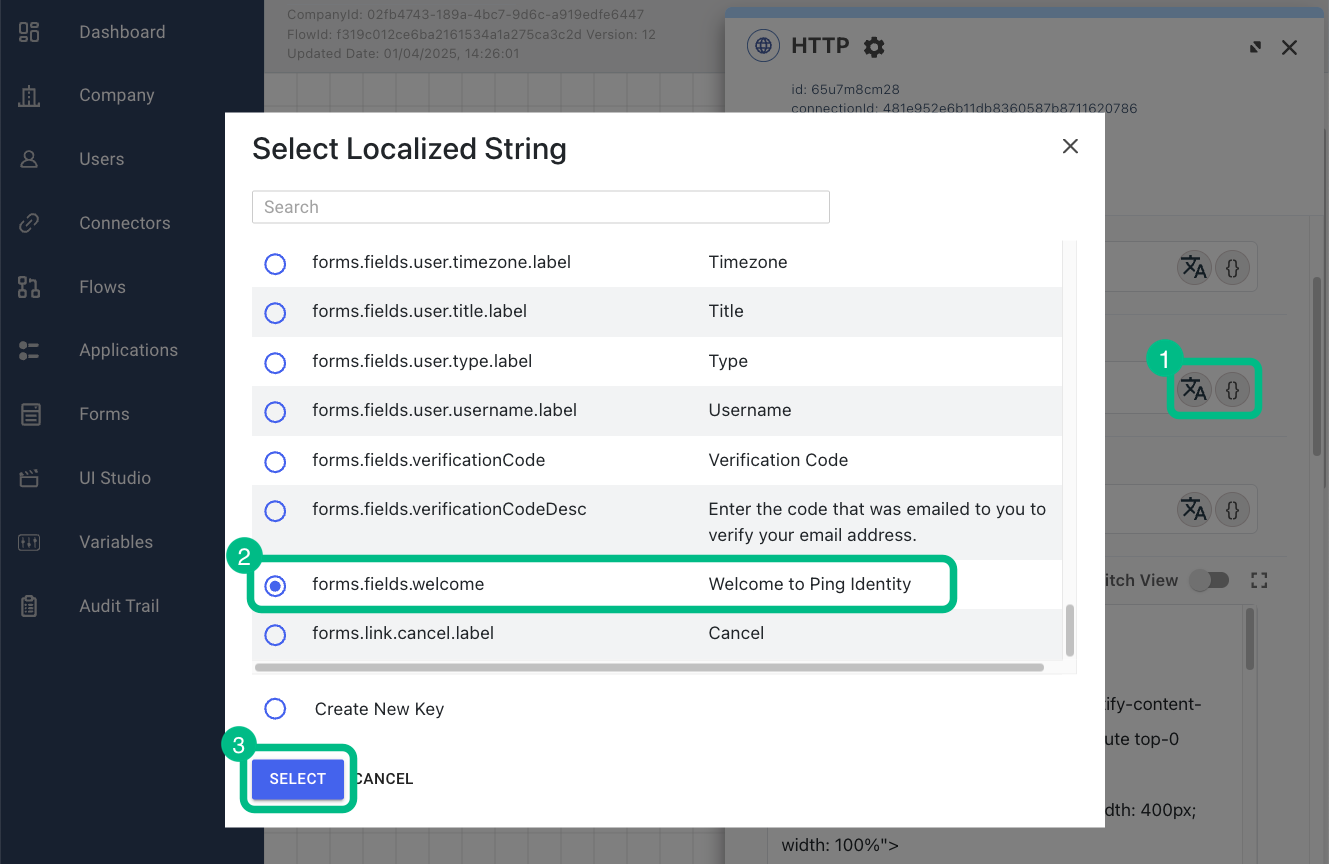The width and height of the screenshot is (1329, 864).
Task: Open the Variables sliders icon in the sidebar
Action: coord(29,542)
